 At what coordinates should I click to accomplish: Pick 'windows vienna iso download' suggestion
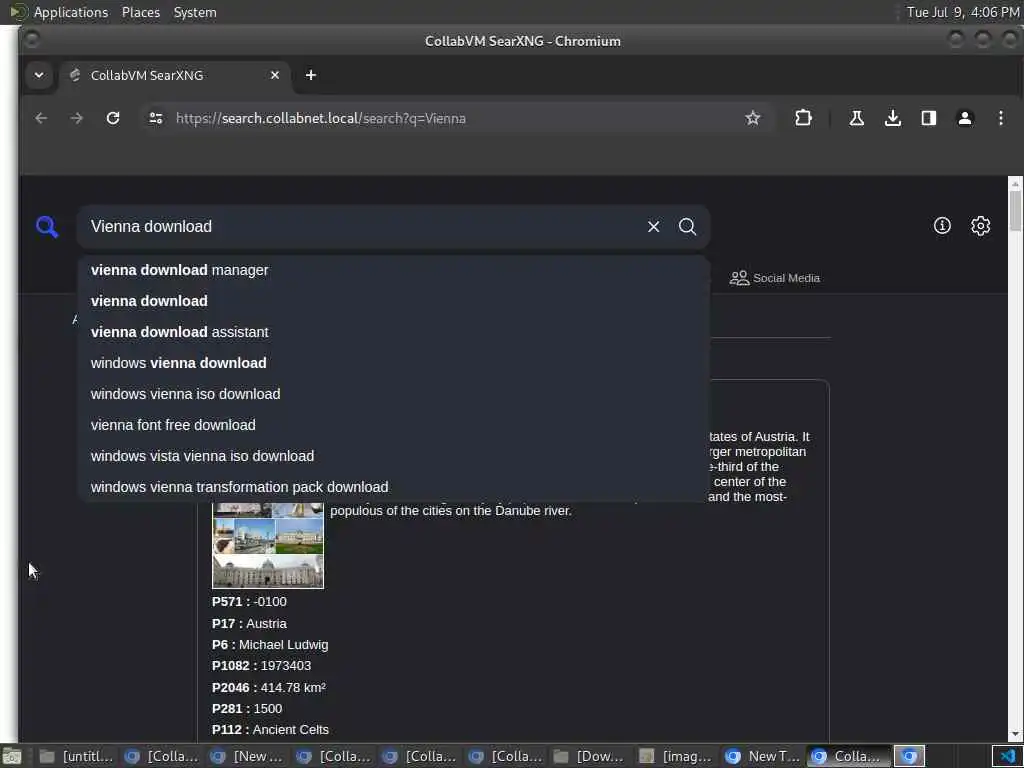point(393,394)
